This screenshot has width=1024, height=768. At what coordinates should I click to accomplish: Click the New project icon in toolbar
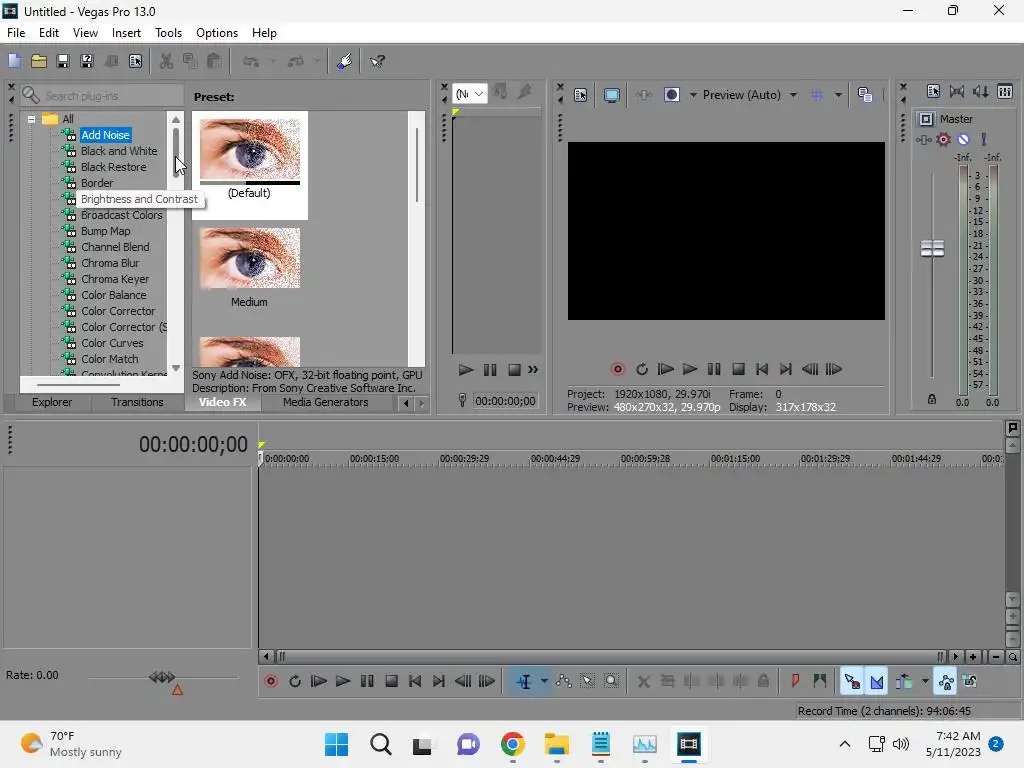[14, 61]
